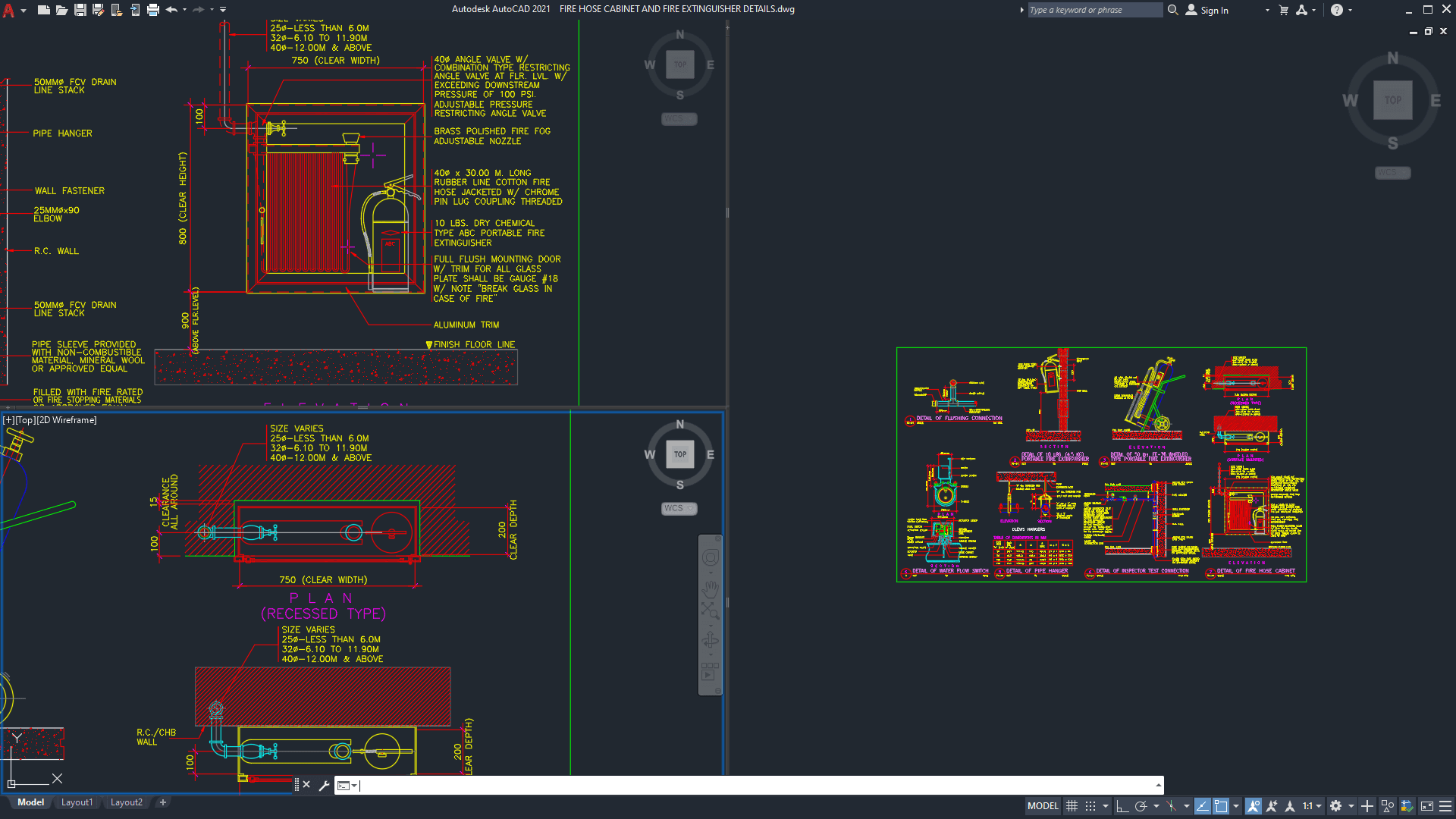This screenshot has width=1456, height=819.
Task: Click the TOP face of the ViewCube
Action: [x=679, y=453]
